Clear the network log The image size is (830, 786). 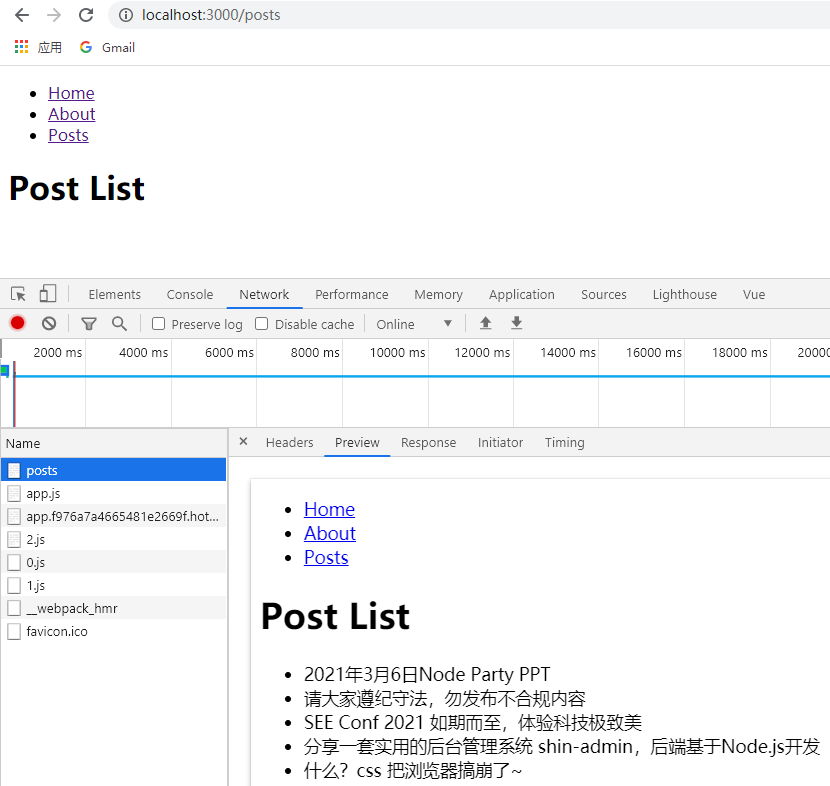tap(49, 323)
